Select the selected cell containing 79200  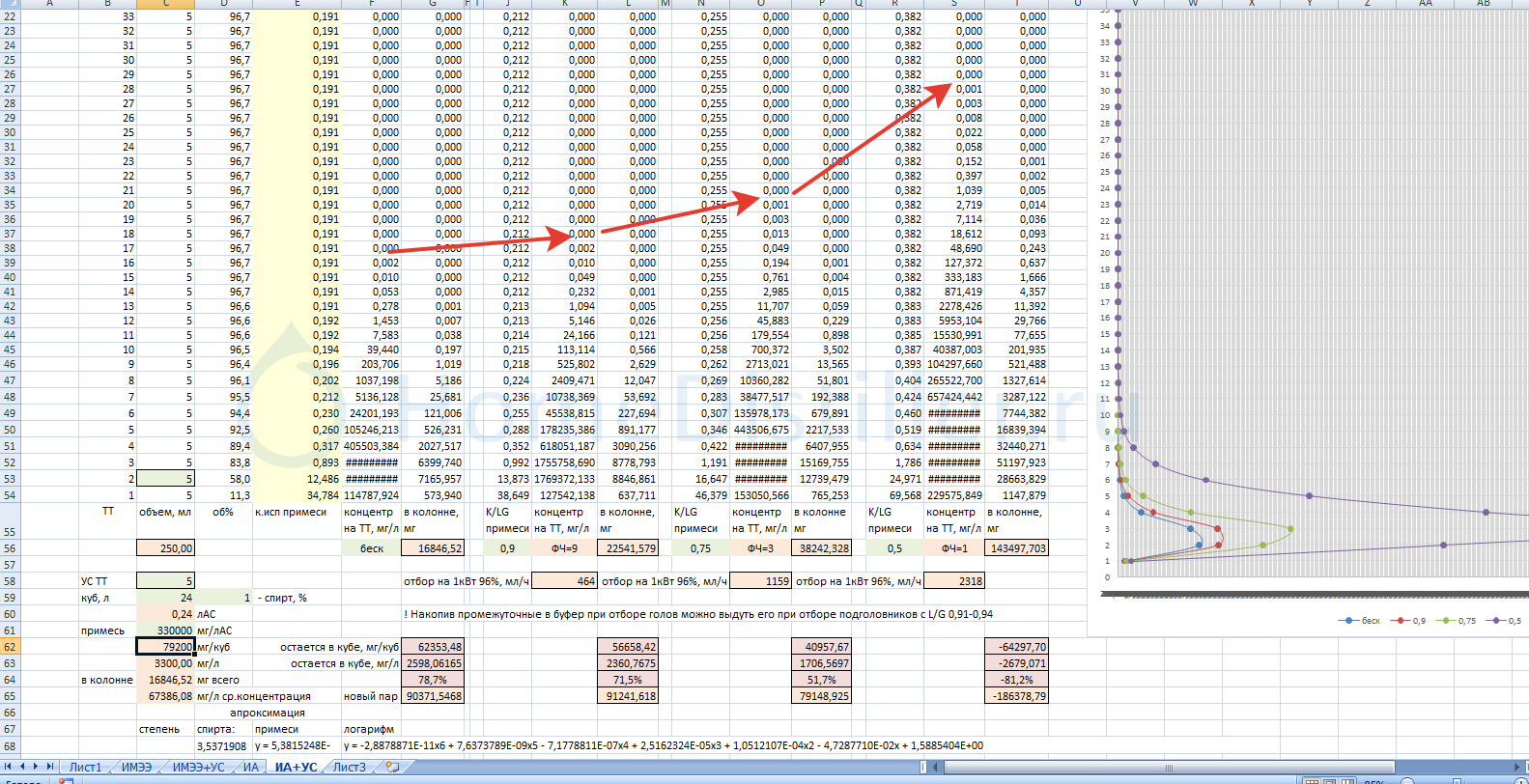click(166, 647)
